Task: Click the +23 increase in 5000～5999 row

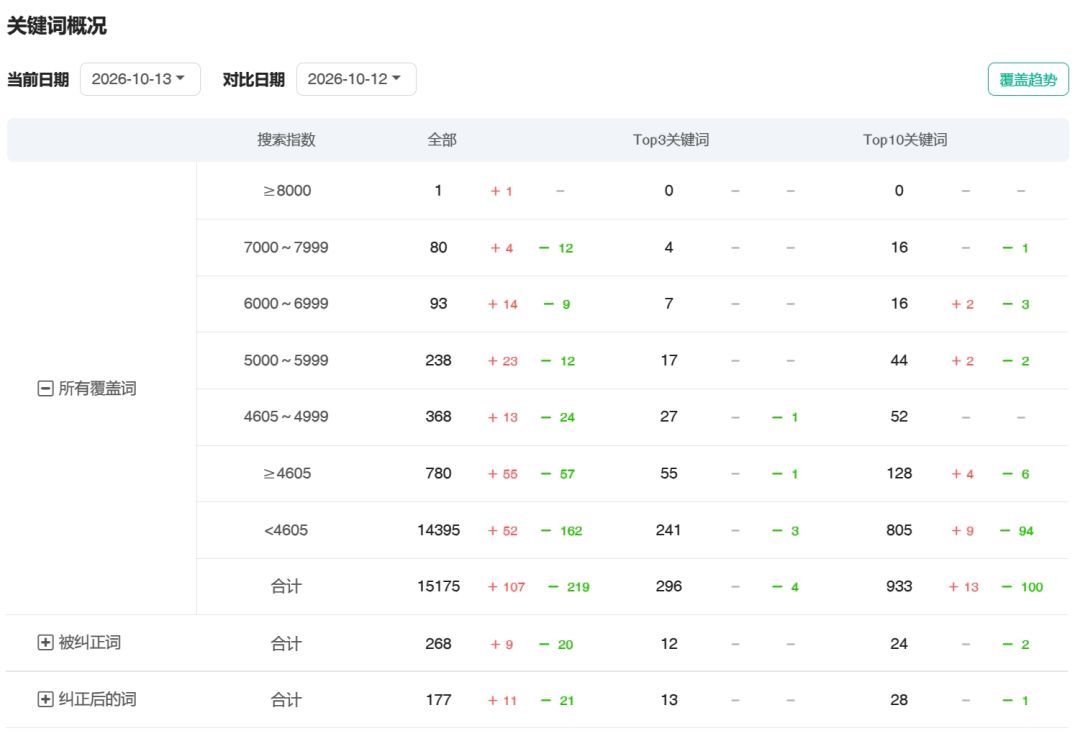Action: click(503, 361)
